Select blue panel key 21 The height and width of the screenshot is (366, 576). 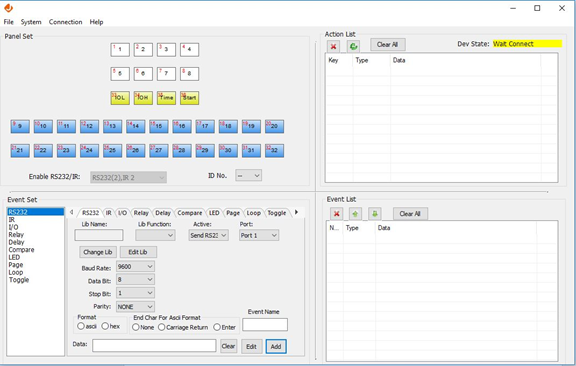(20, 151)
